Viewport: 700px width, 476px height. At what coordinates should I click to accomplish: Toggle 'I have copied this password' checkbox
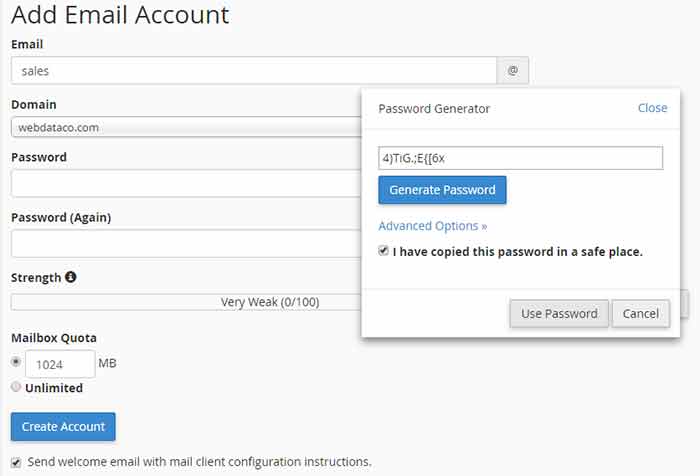point(383,251)
